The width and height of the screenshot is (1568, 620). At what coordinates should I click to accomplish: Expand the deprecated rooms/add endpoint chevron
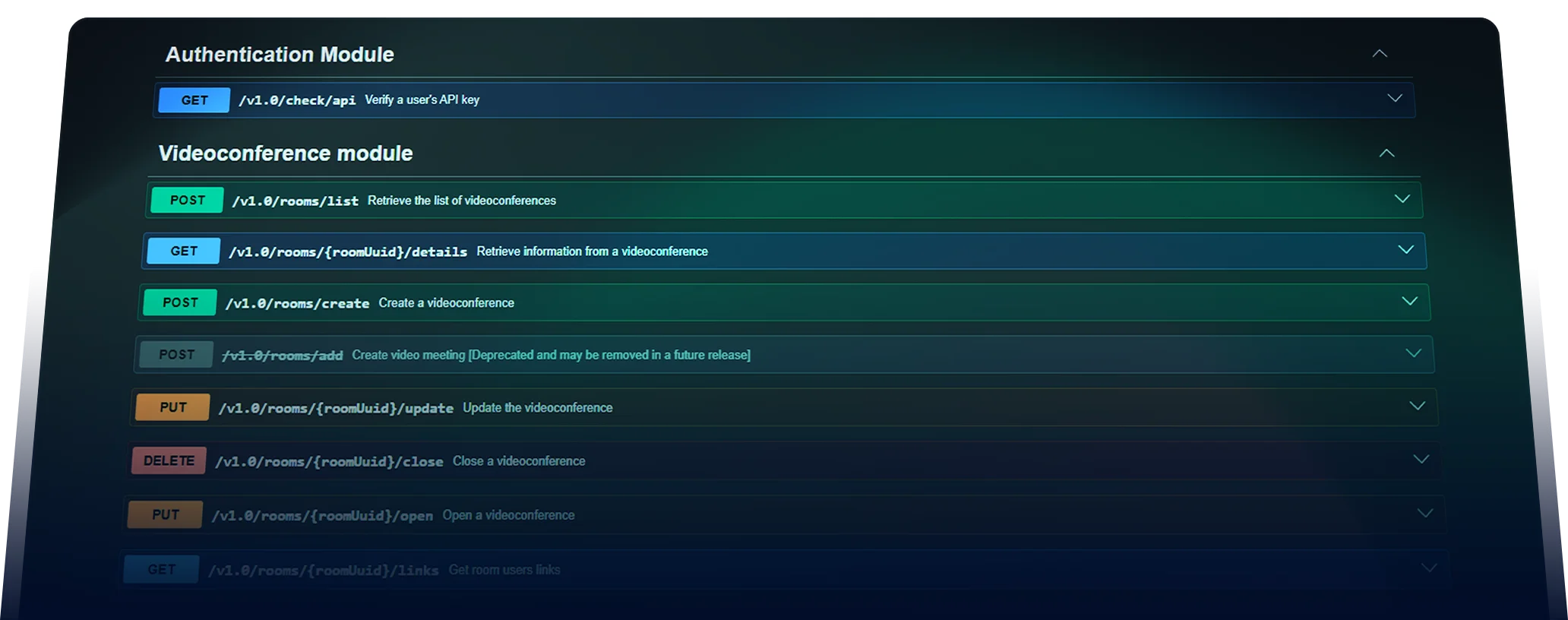(x=1413, y=353)
